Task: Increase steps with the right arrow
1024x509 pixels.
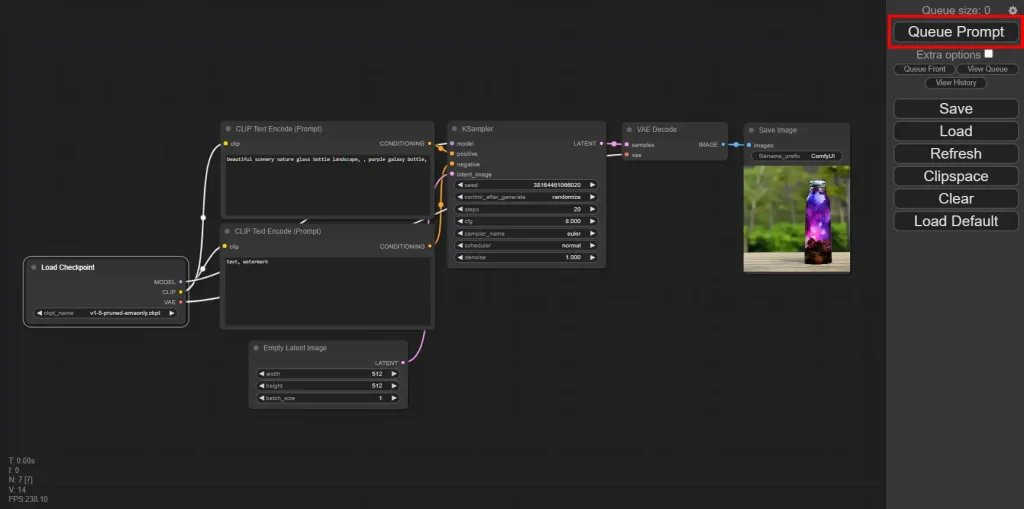Action: [x=593, y=209]
